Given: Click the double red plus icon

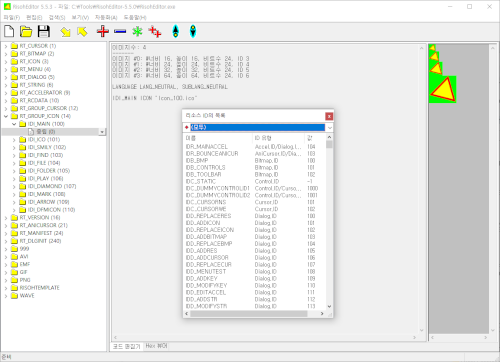Looking at the screenshot, I should [x=155, y=31].
